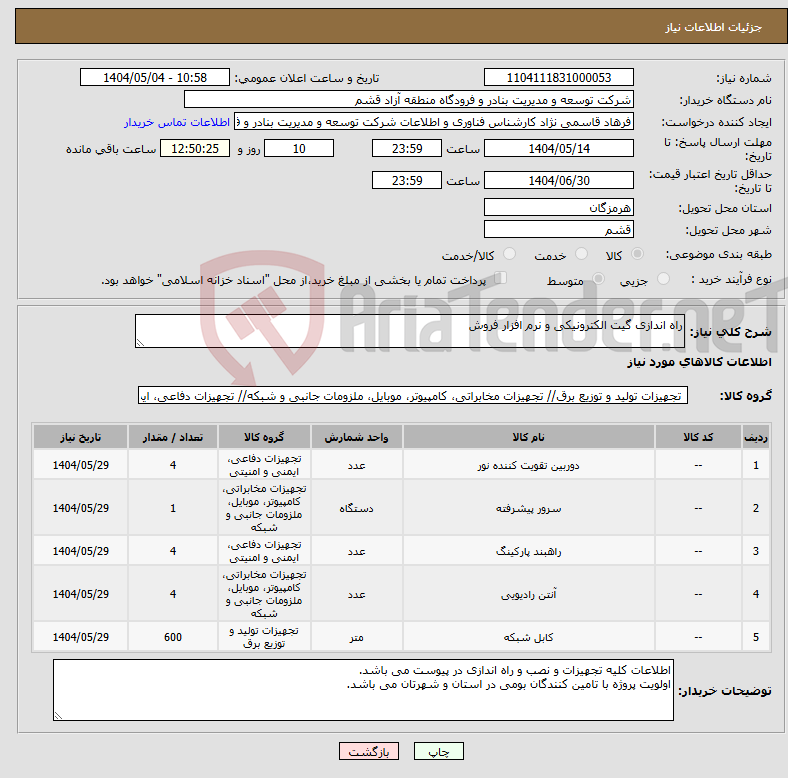Click the validity hour field in the حداقل تاریخ اعتبار قیمت row
Viewport: 788px width, 778px height.
click(407, 180)
